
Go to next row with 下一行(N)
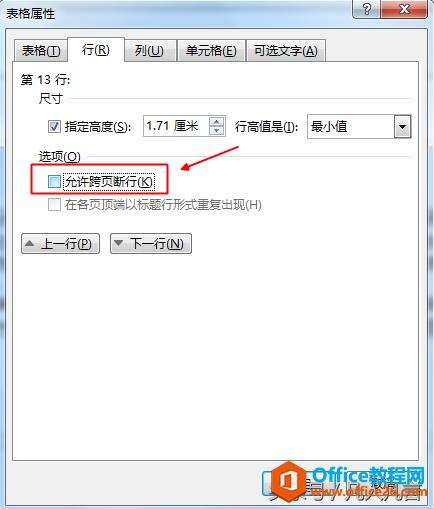(151, 244)
